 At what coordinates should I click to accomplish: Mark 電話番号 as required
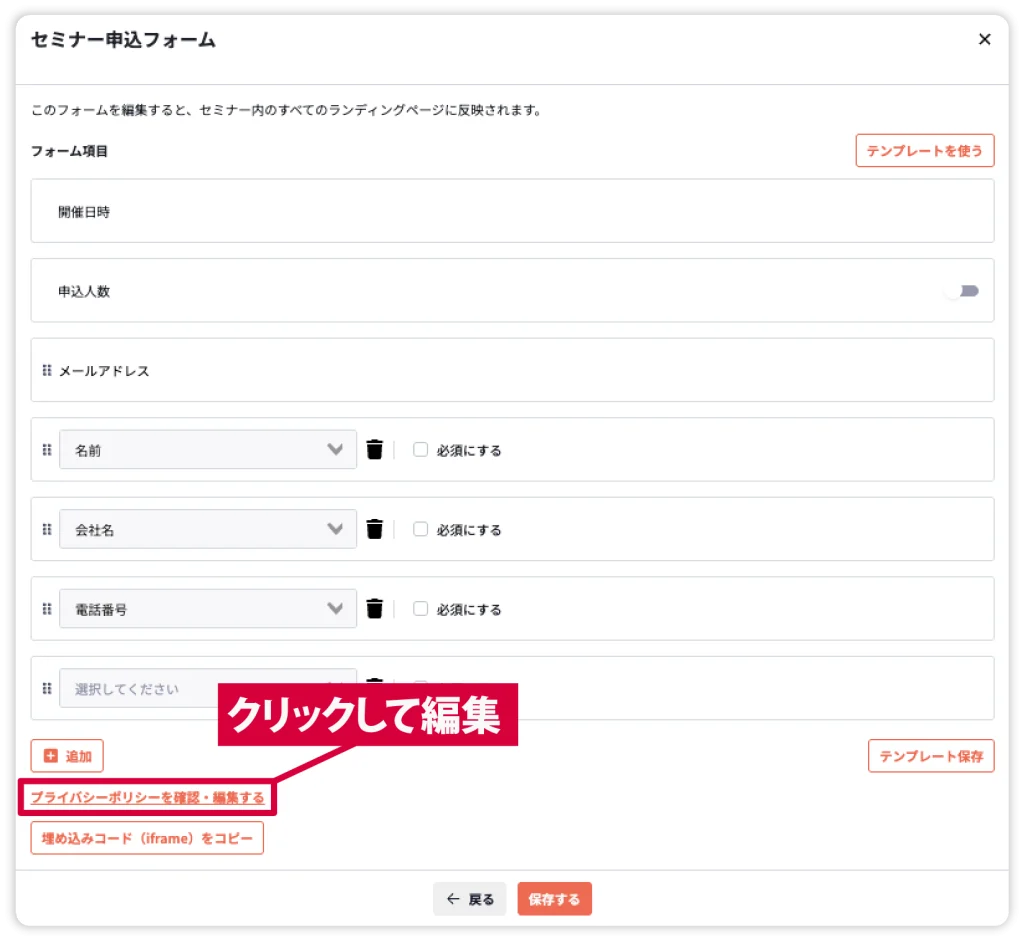point(421,608)
